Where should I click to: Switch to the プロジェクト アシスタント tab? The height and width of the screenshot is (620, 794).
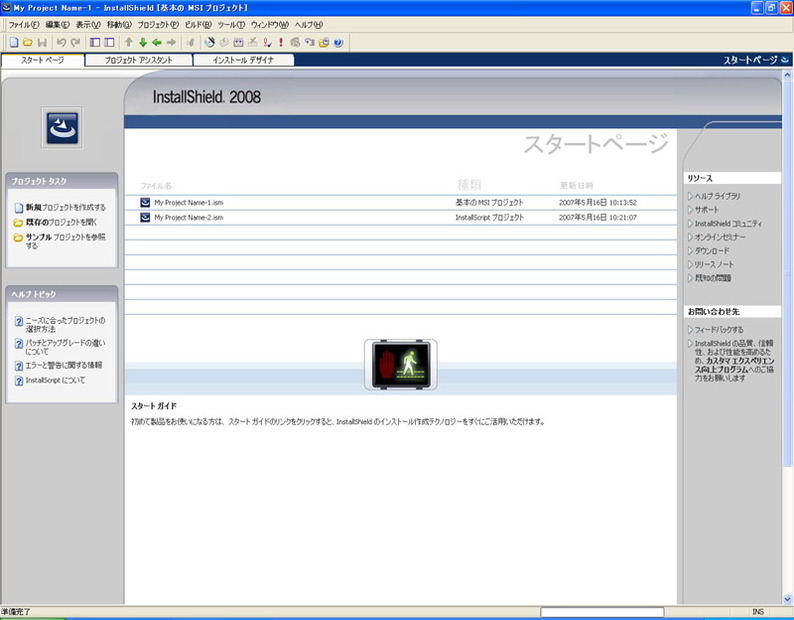tap(138, 60)
